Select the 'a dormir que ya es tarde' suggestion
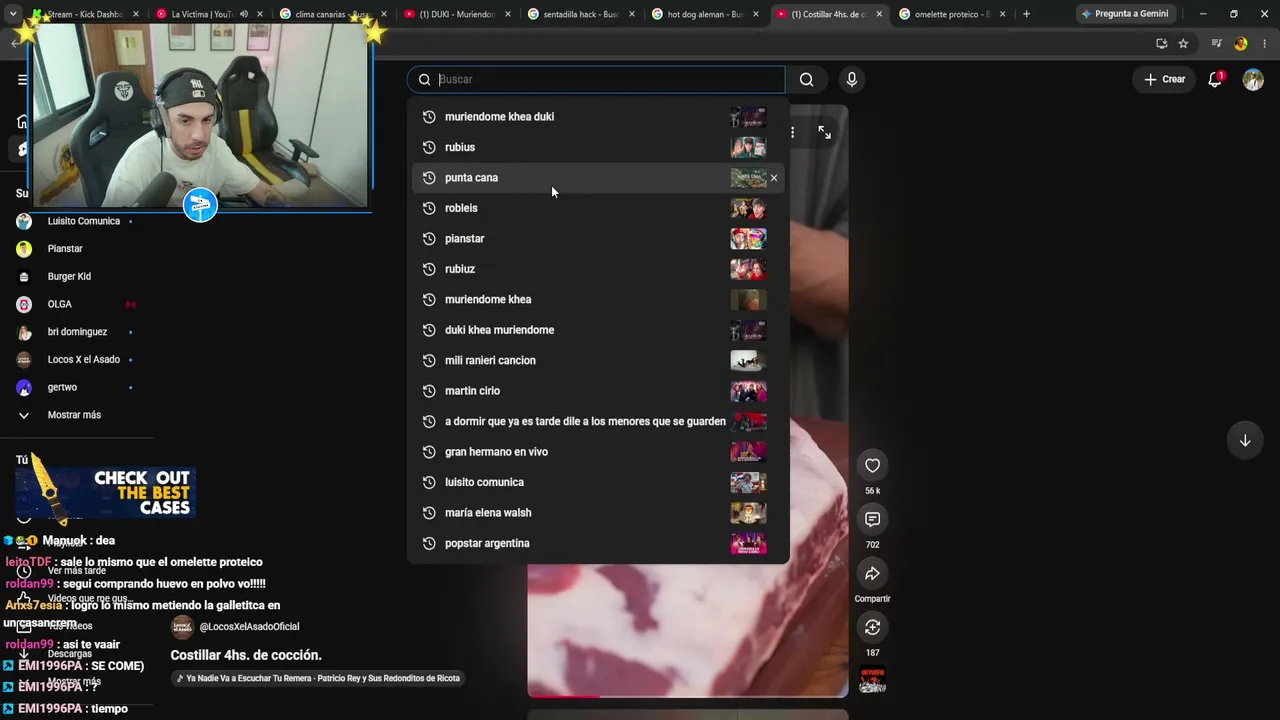The height and width of the screenshot is (720, 1280). (x=598, y=422)
